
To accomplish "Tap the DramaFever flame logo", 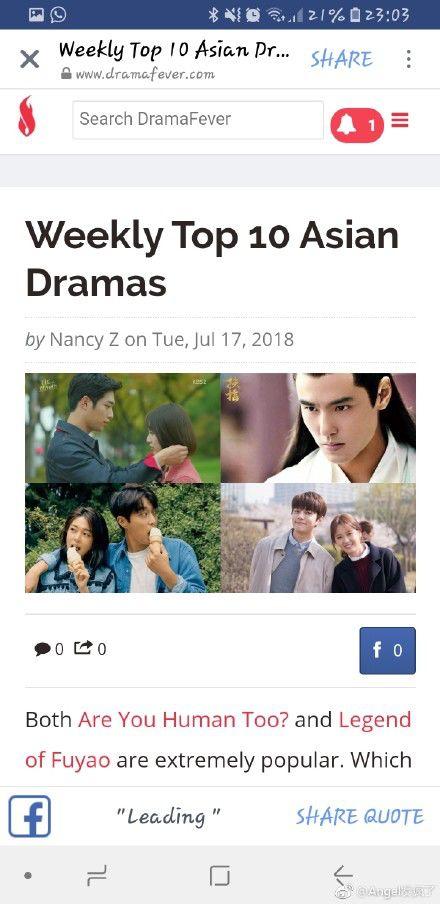I will pos(27,116).
